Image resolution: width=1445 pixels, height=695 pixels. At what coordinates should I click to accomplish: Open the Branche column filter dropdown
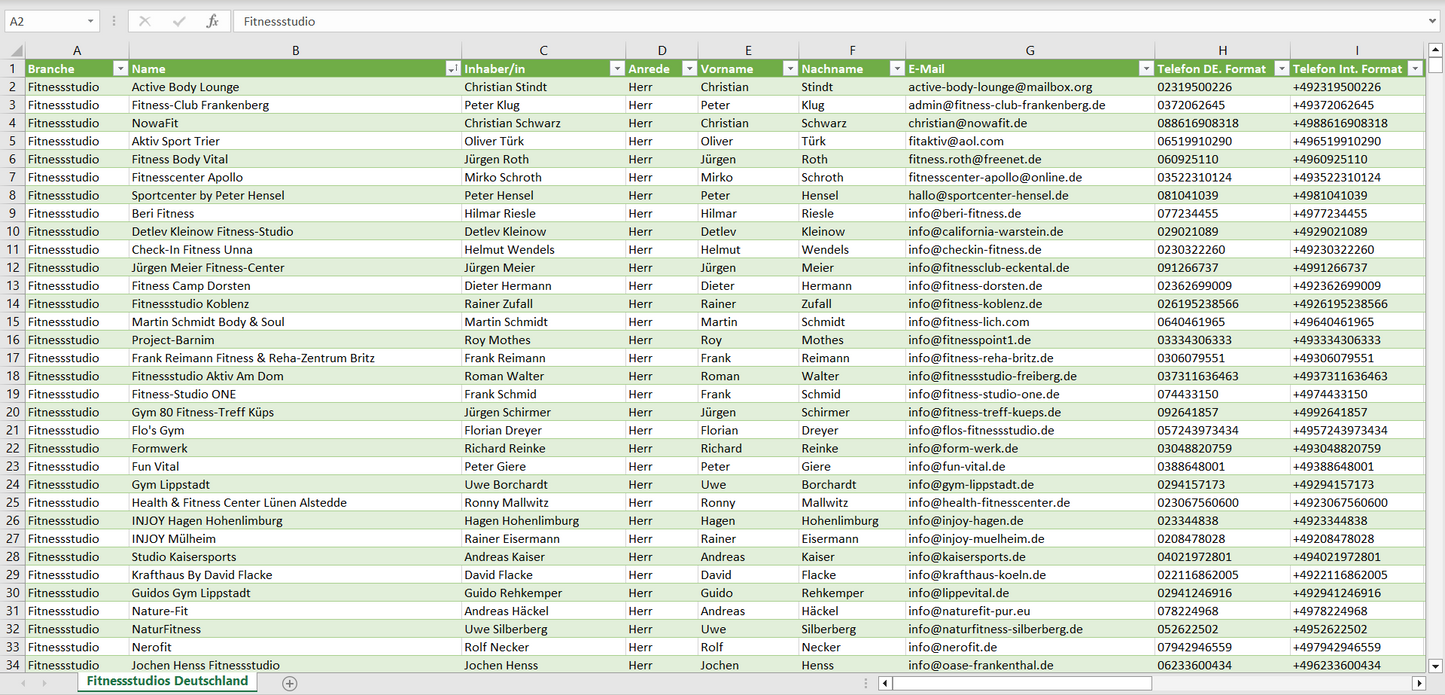coord(120,69)
